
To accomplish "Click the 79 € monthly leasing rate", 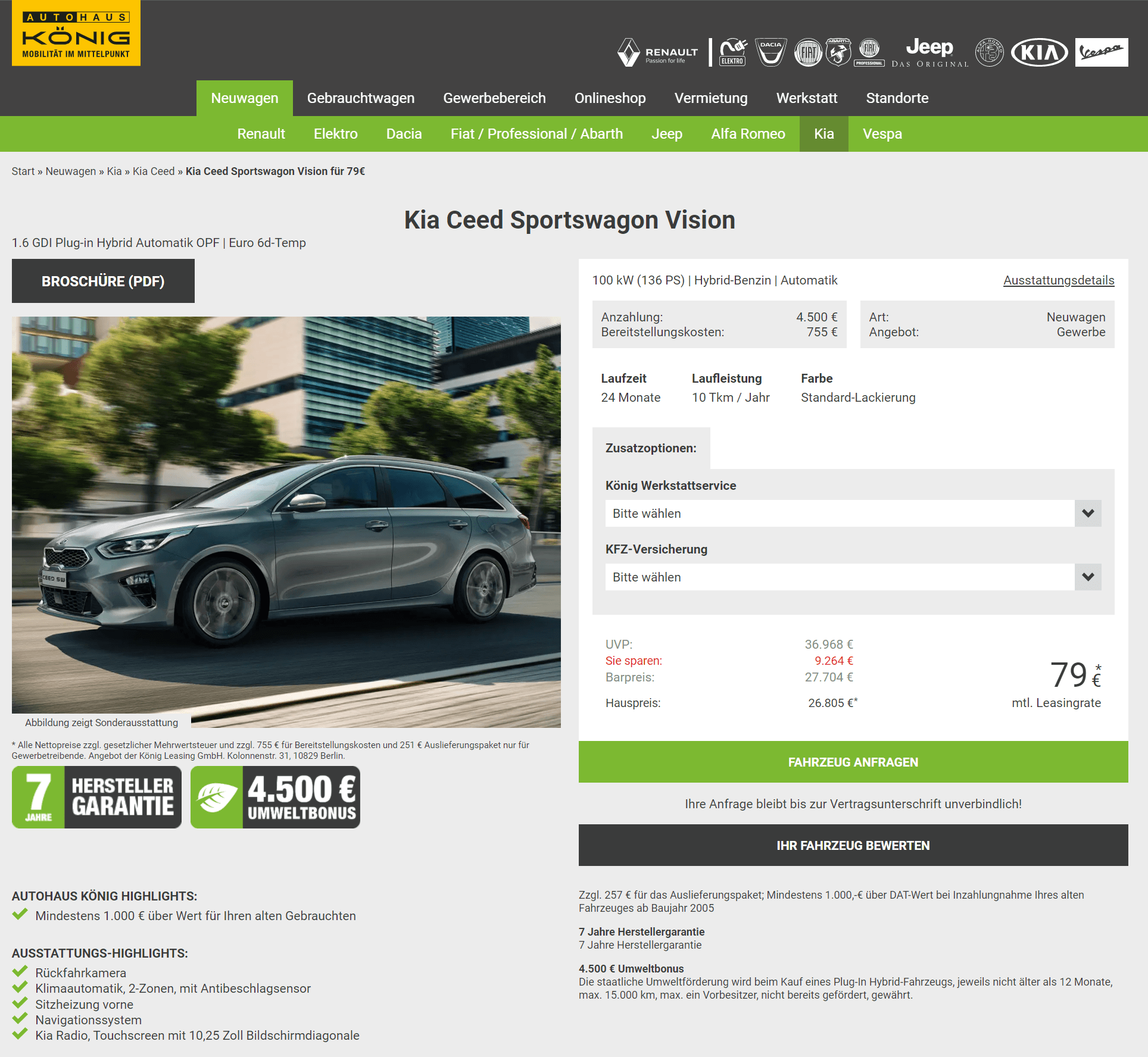I will coord(1075,675).
